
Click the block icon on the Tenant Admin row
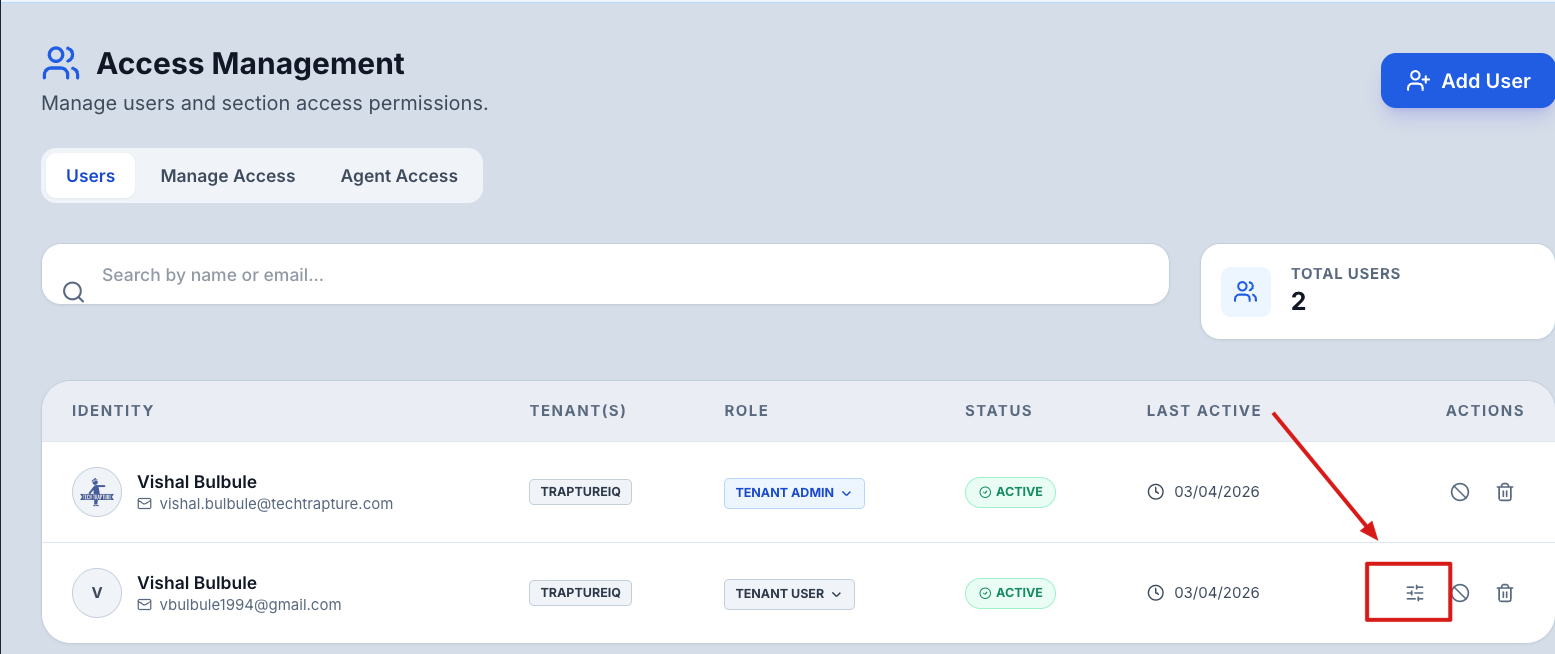click(1459, 491)
